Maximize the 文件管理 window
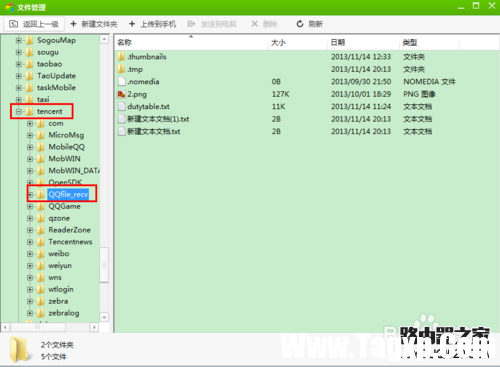 click(x=476, y=6)
